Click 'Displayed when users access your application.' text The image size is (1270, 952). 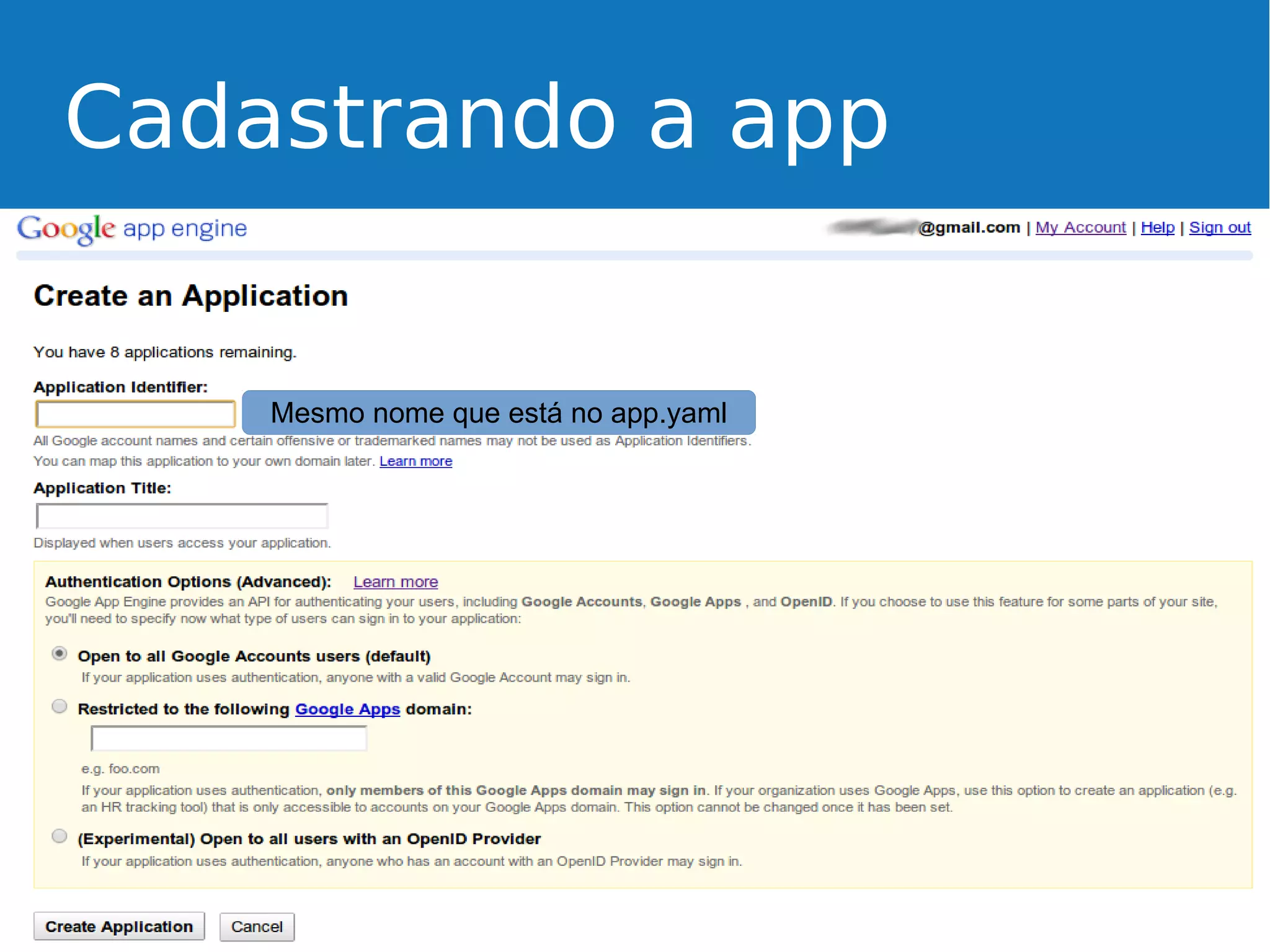[x=182, y=543]
